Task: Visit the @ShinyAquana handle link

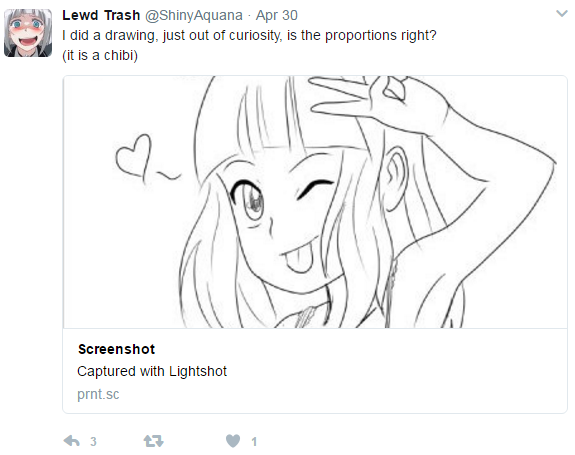Action: pyautogui.click(x=194, y=15)
